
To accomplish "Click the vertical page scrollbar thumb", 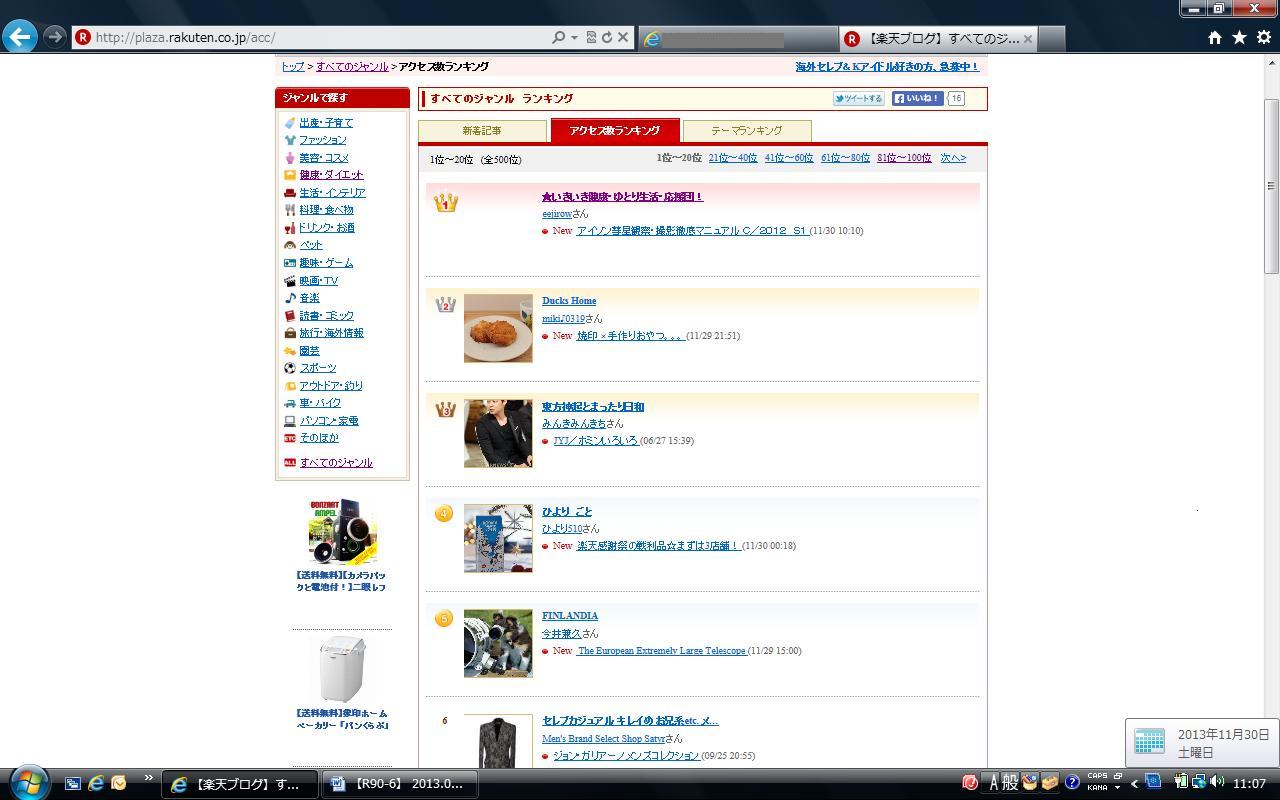I will [x=1271, y=185].
